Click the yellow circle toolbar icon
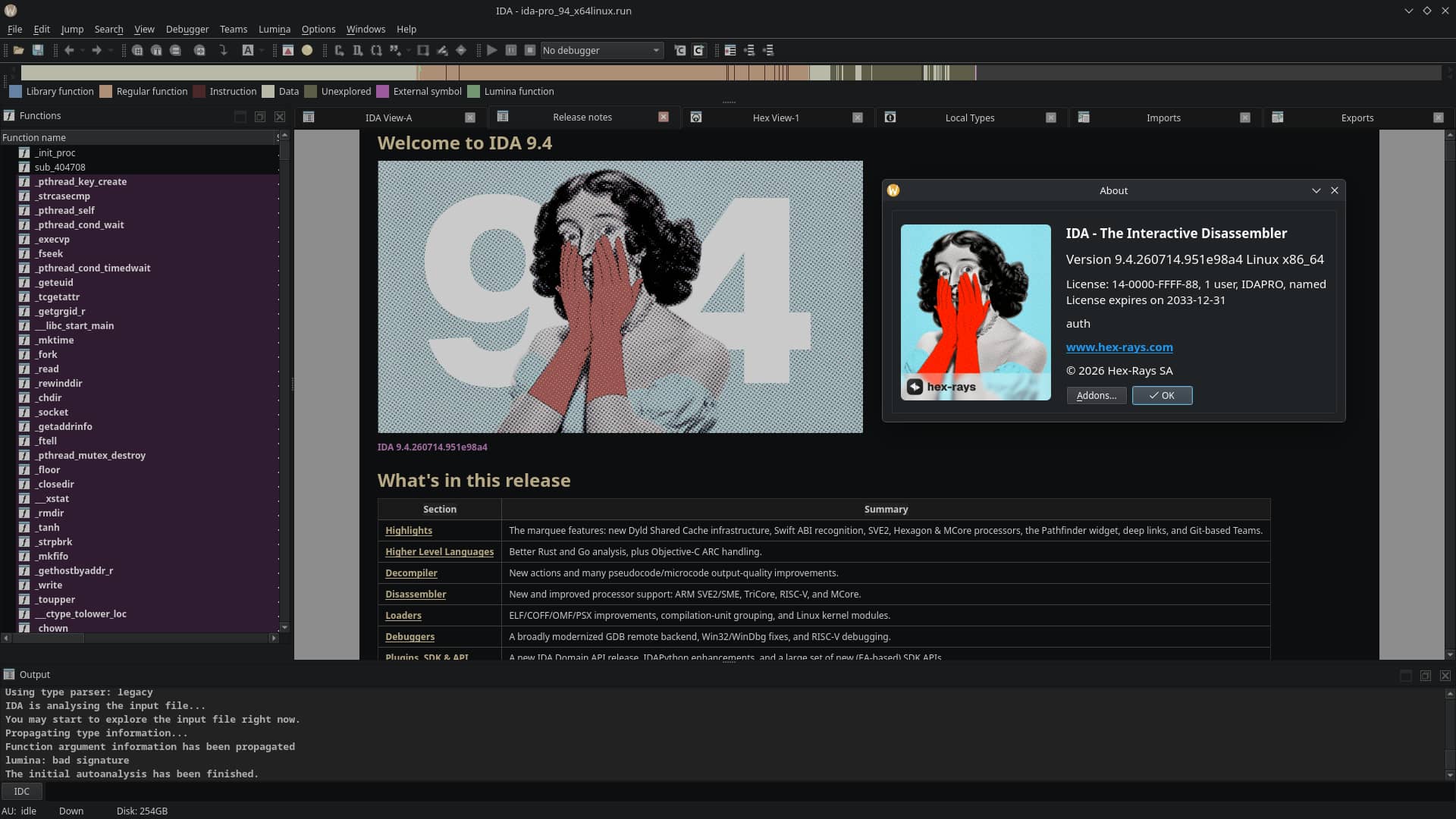The height and width of the screenshot is (819, 1456). tap(307, 50)
